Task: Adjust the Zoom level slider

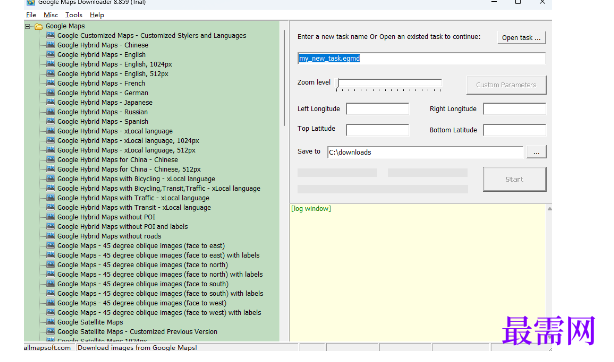Action: coord(389,84)
